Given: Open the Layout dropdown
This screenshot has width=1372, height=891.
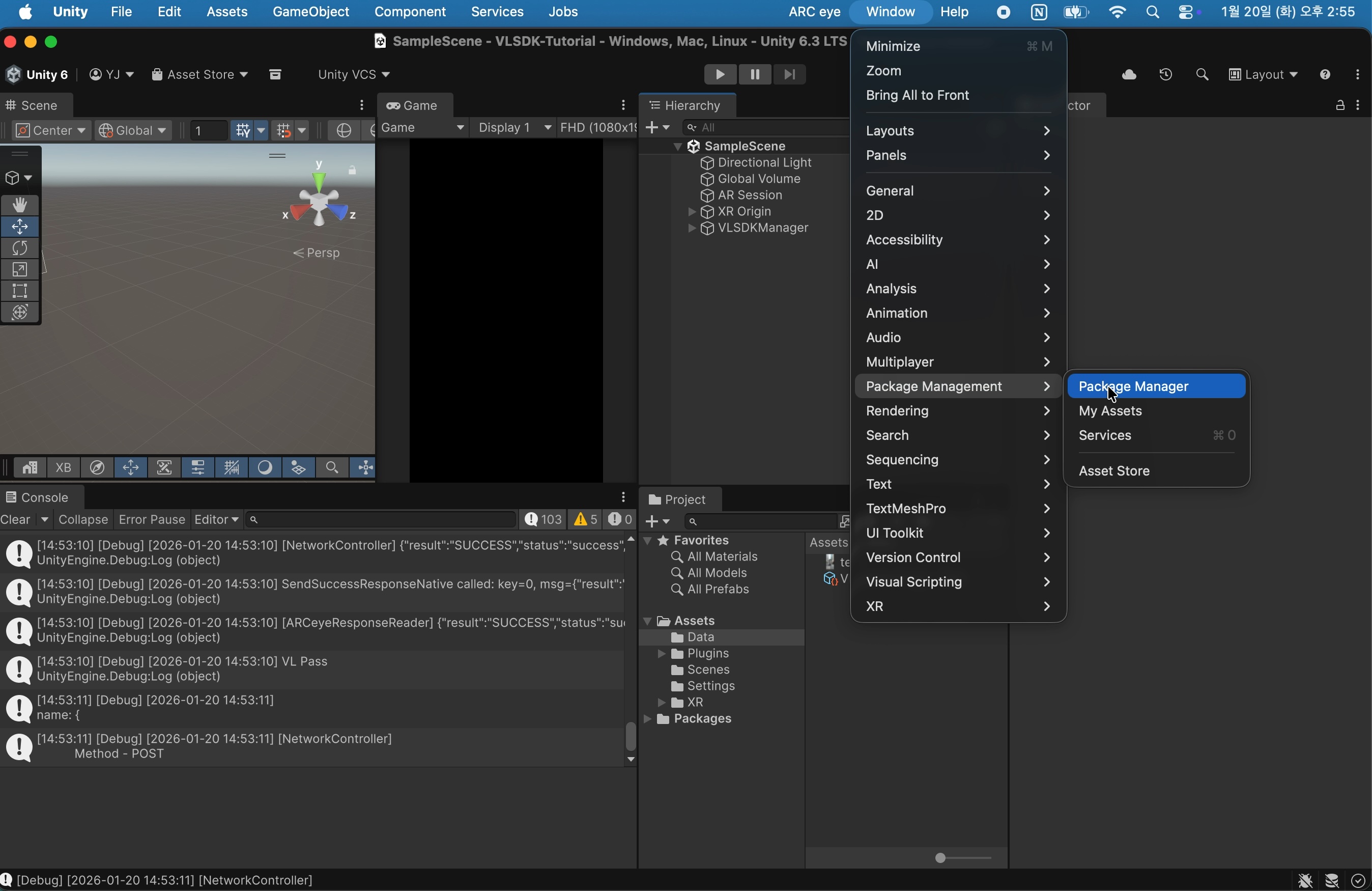Looking at the screenshot, I should (1263, 75).
